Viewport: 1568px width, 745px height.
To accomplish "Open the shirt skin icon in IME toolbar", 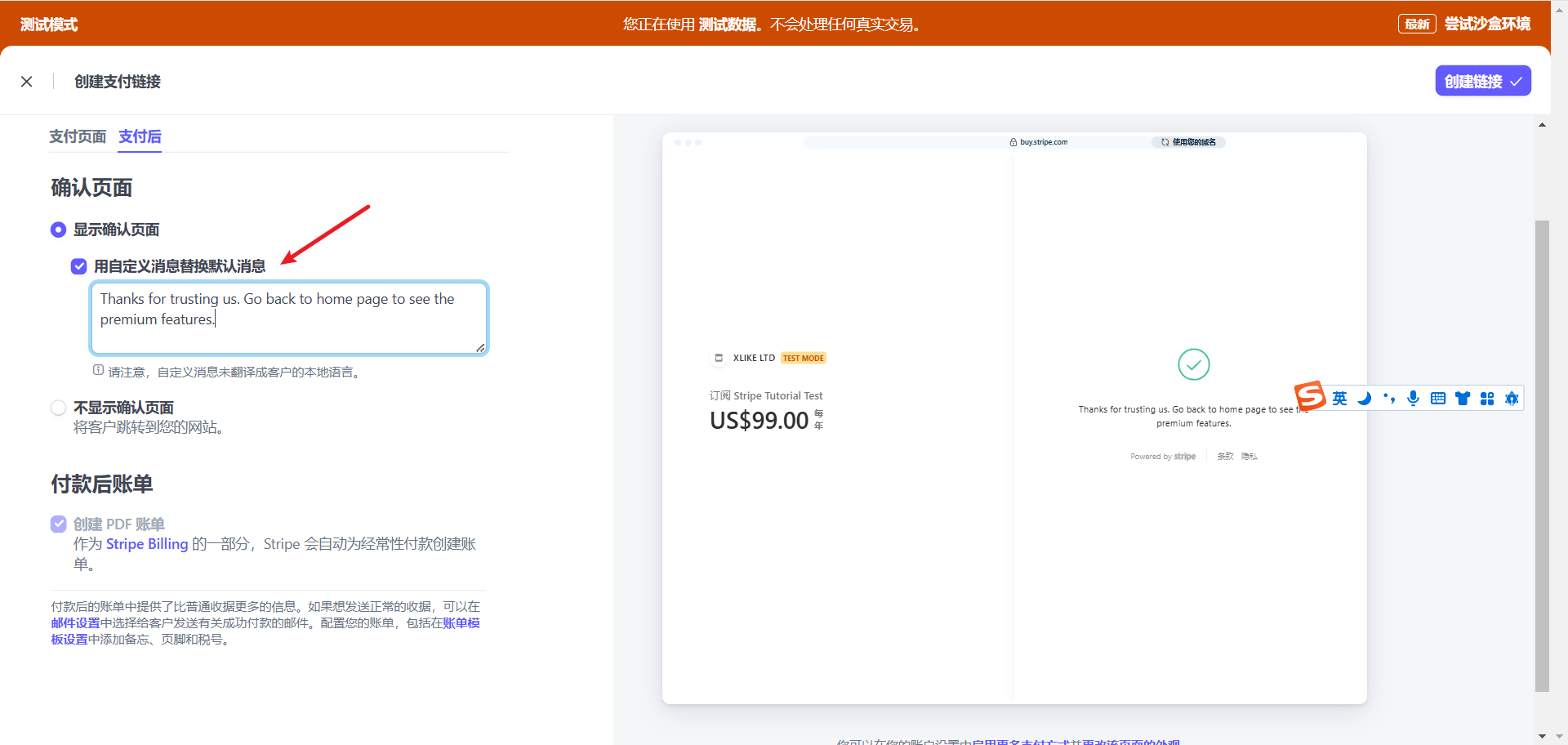I will click(1463, 399).
